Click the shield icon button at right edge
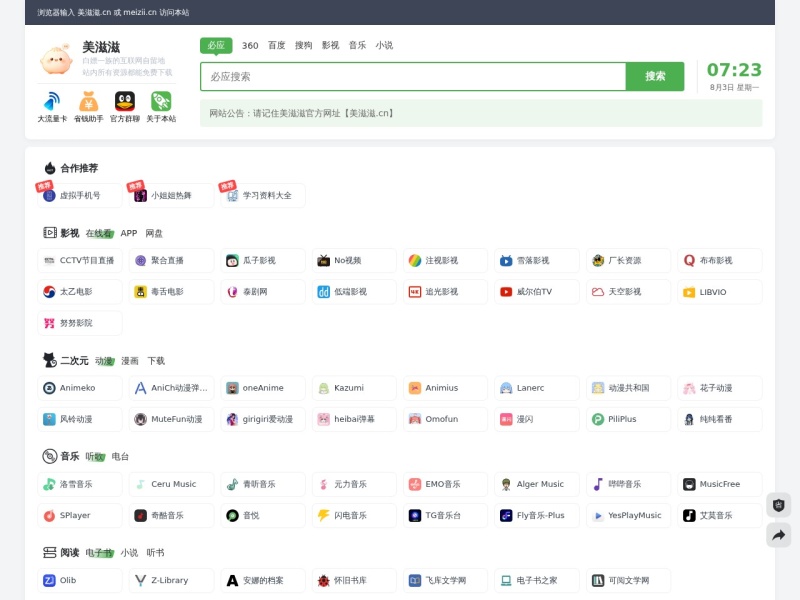 [x=779, y=505]
